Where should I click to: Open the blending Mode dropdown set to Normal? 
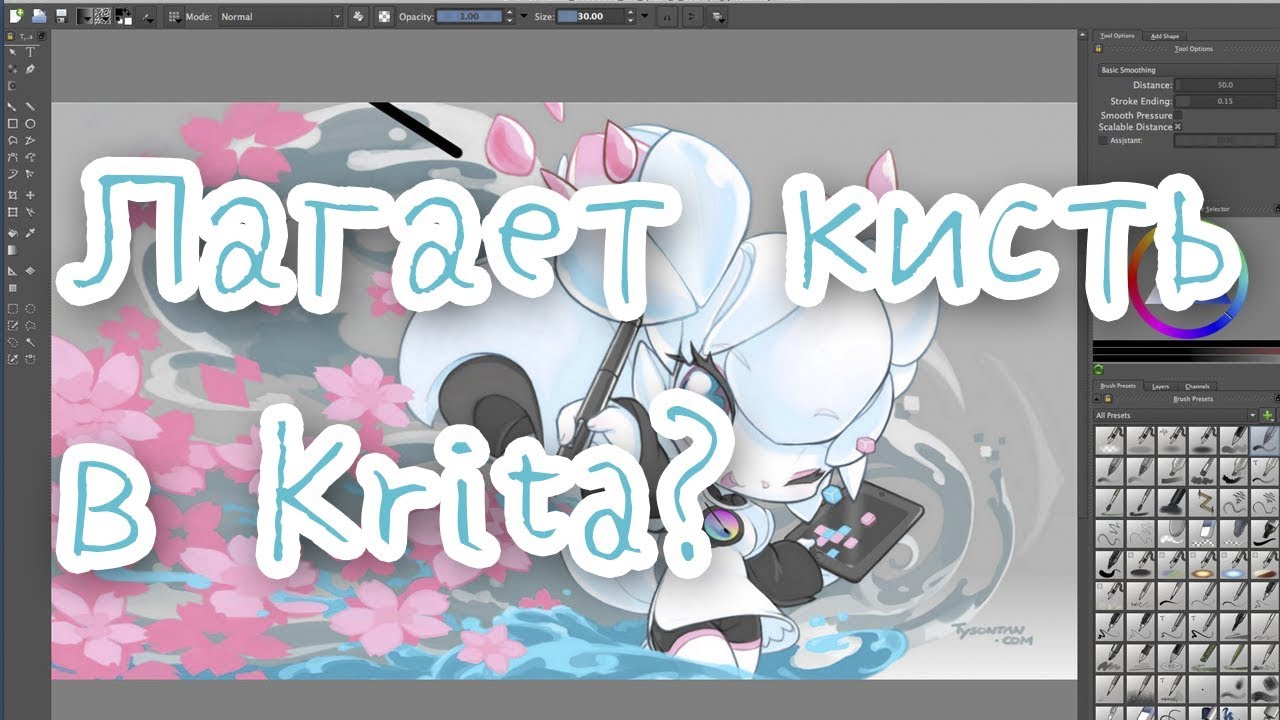pos(279,17)
